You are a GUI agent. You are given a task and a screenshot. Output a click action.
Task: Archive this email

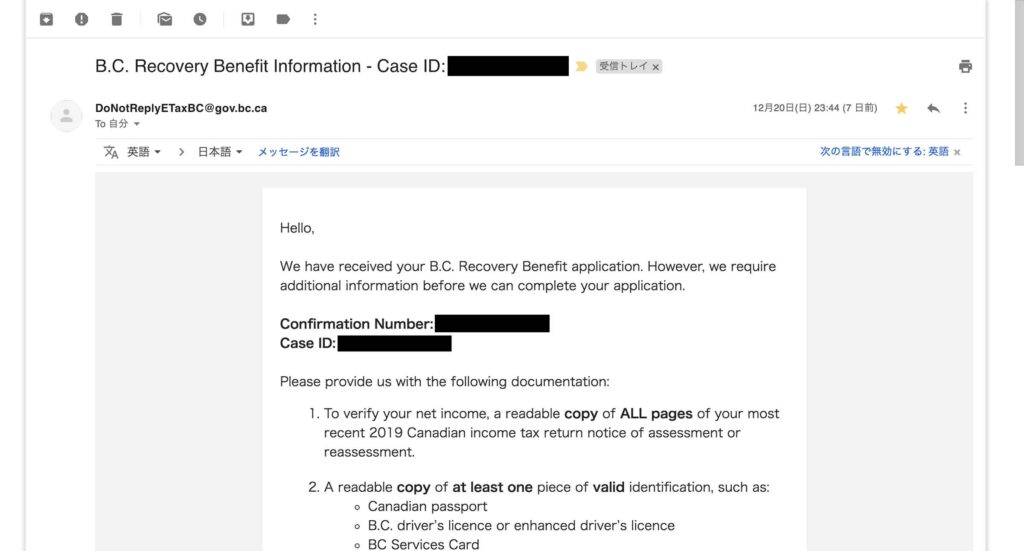(x=46, y=19)
